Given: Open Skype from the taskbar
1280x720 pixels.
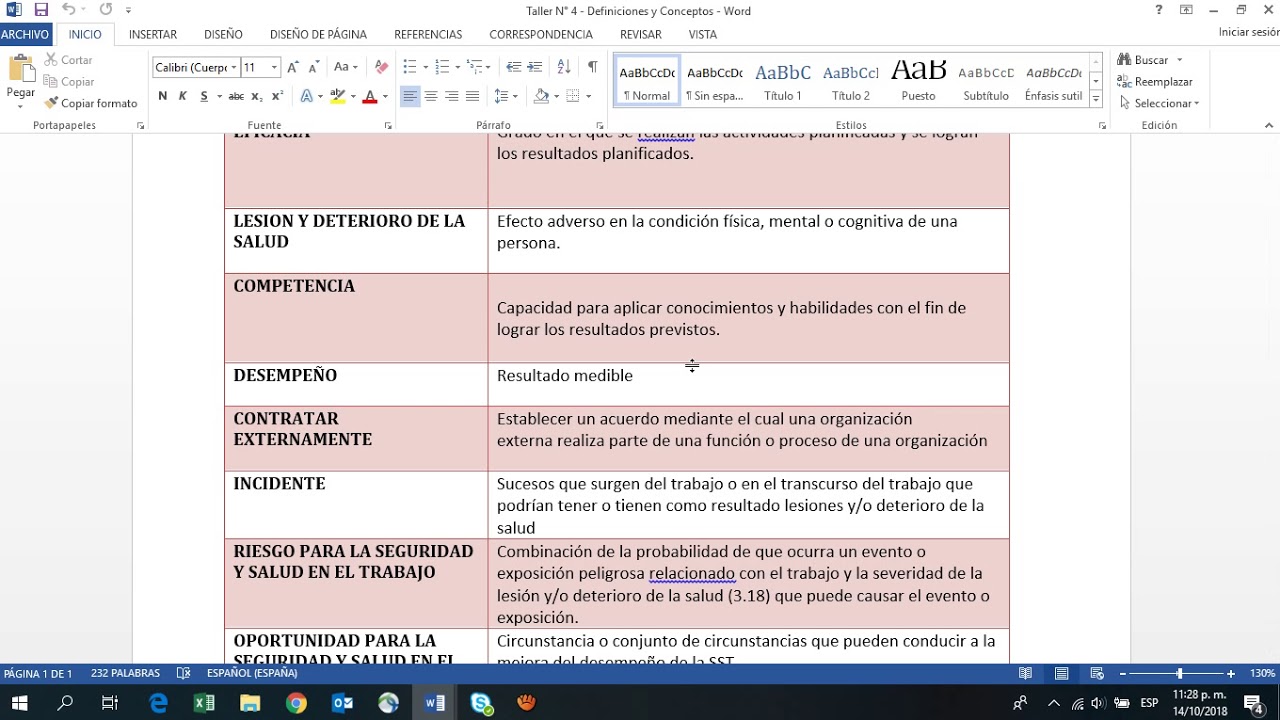Looking at the screenshot, I should 481,703.
